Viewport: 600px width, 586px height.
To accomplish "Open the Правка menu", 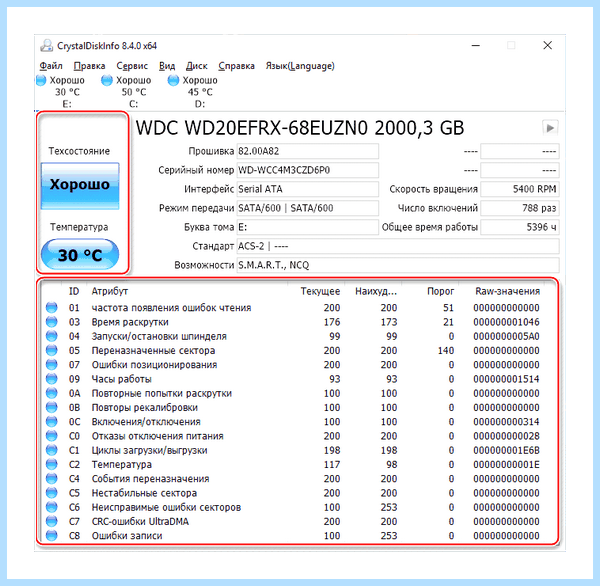I will coord(90,66).
